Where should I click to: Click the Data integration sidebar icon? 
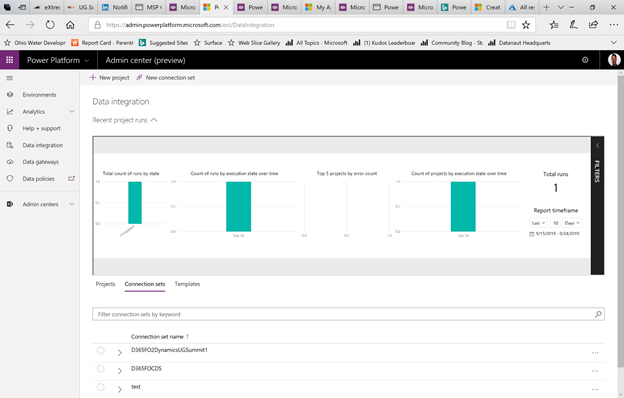10,145
